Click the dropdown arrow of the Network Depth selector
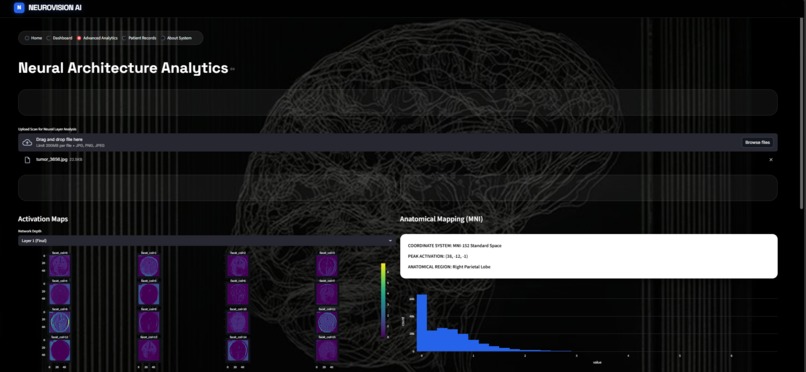Image resolution: width=806 pixels, height=372 pixels. [390, 240]
